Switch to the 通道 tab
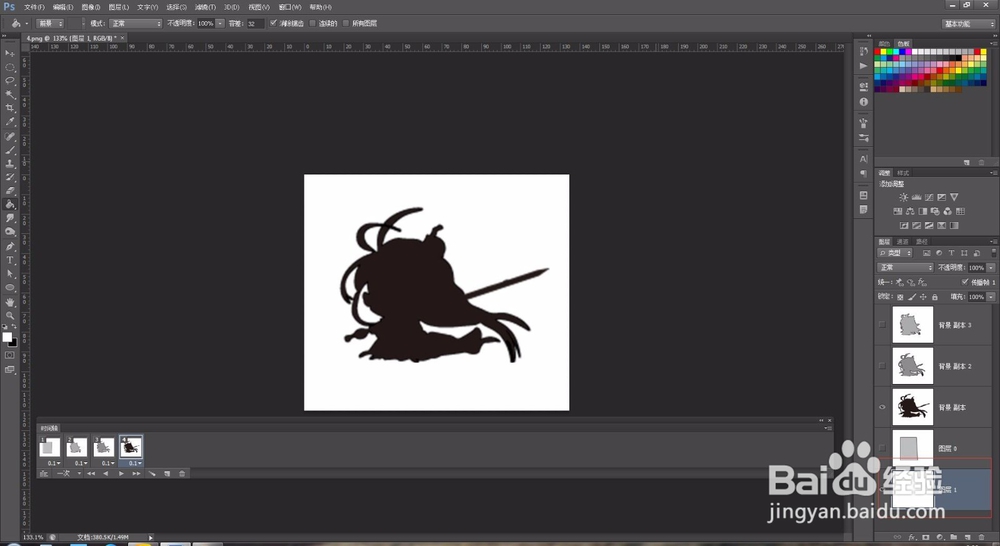Viewport: 1000px width, 546px height. tap(902, 242)
